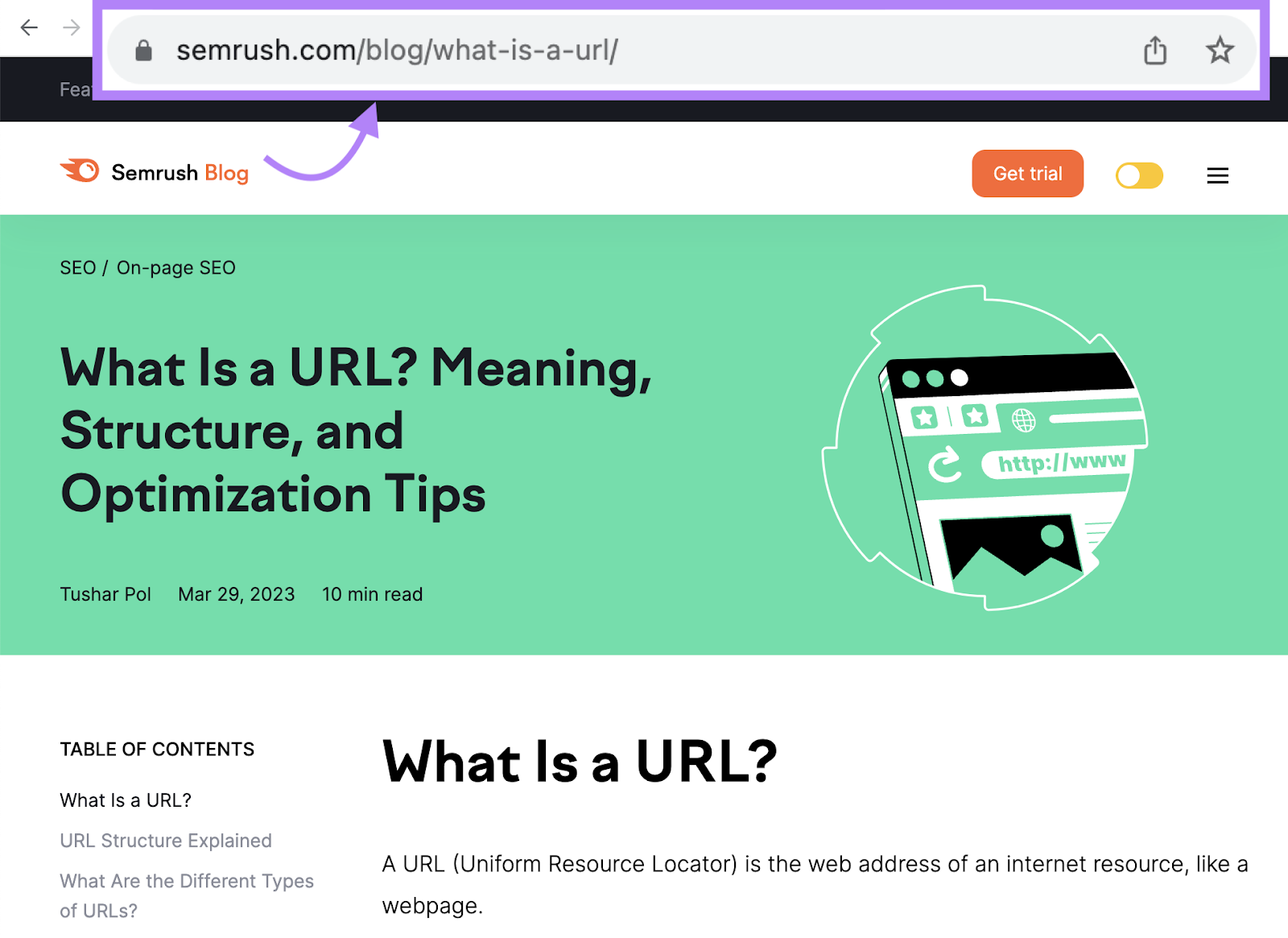Navigate back using the browser back arrow
The image size is (1288, 938).
29,27
